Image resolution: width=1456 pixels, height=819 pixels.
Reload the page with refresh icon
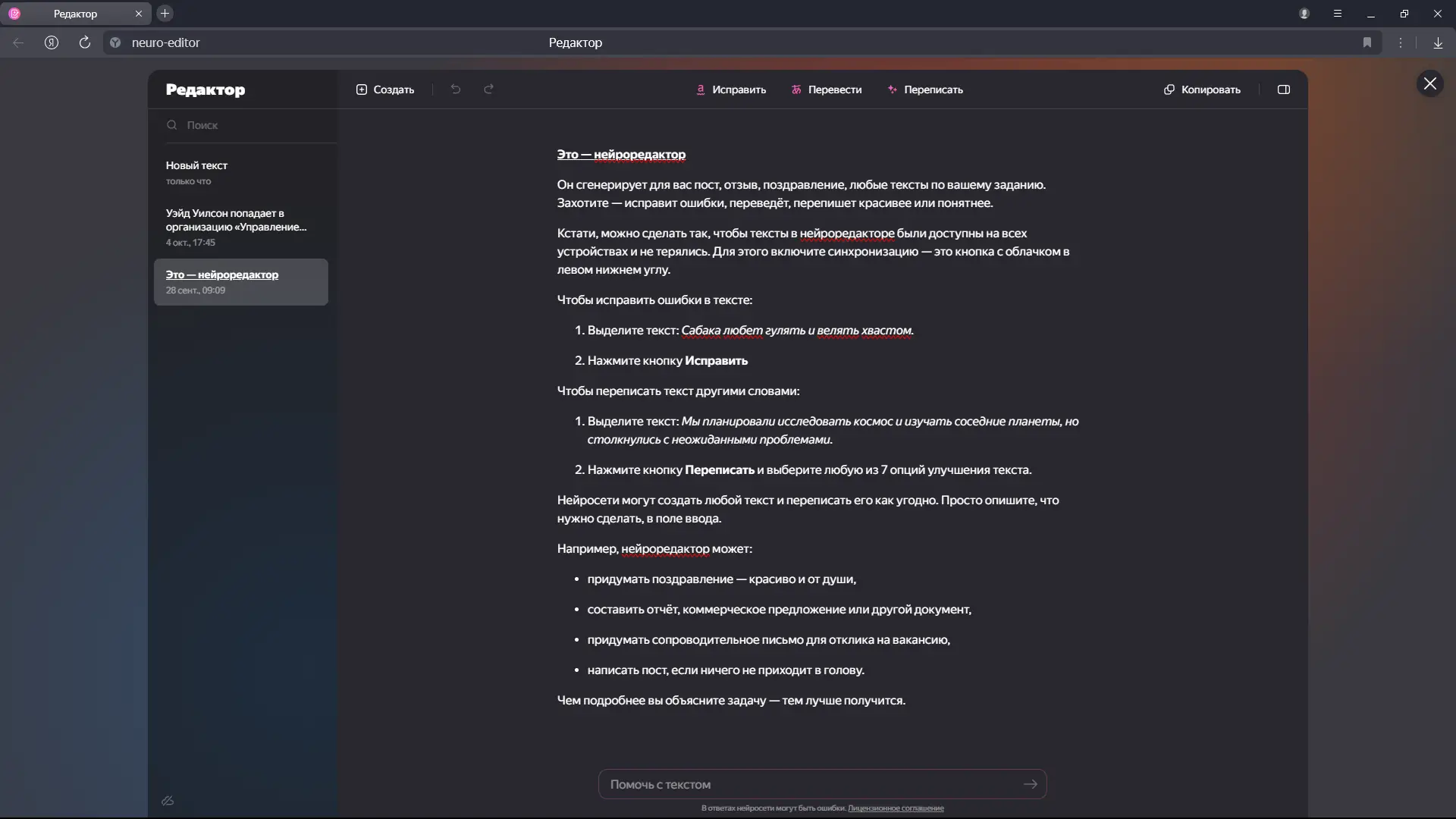pos(85,42)
